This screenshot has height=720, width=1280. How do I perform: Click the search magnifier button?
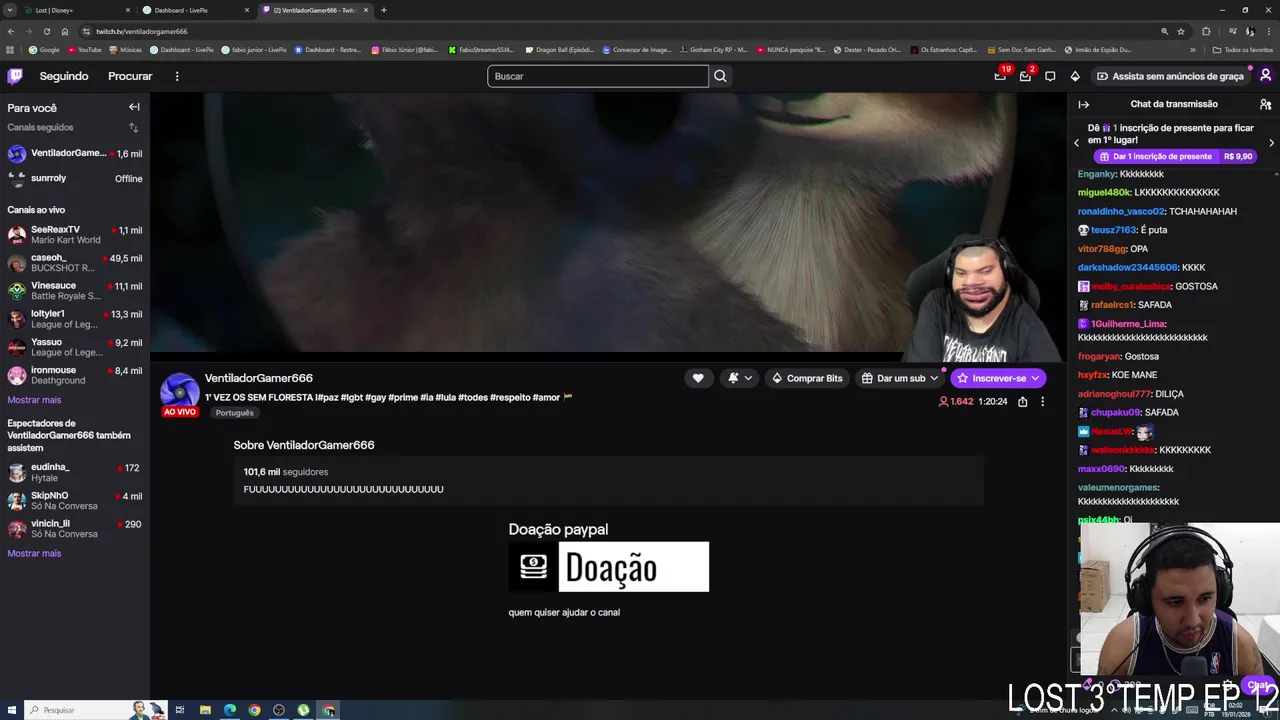pos(720,76)
